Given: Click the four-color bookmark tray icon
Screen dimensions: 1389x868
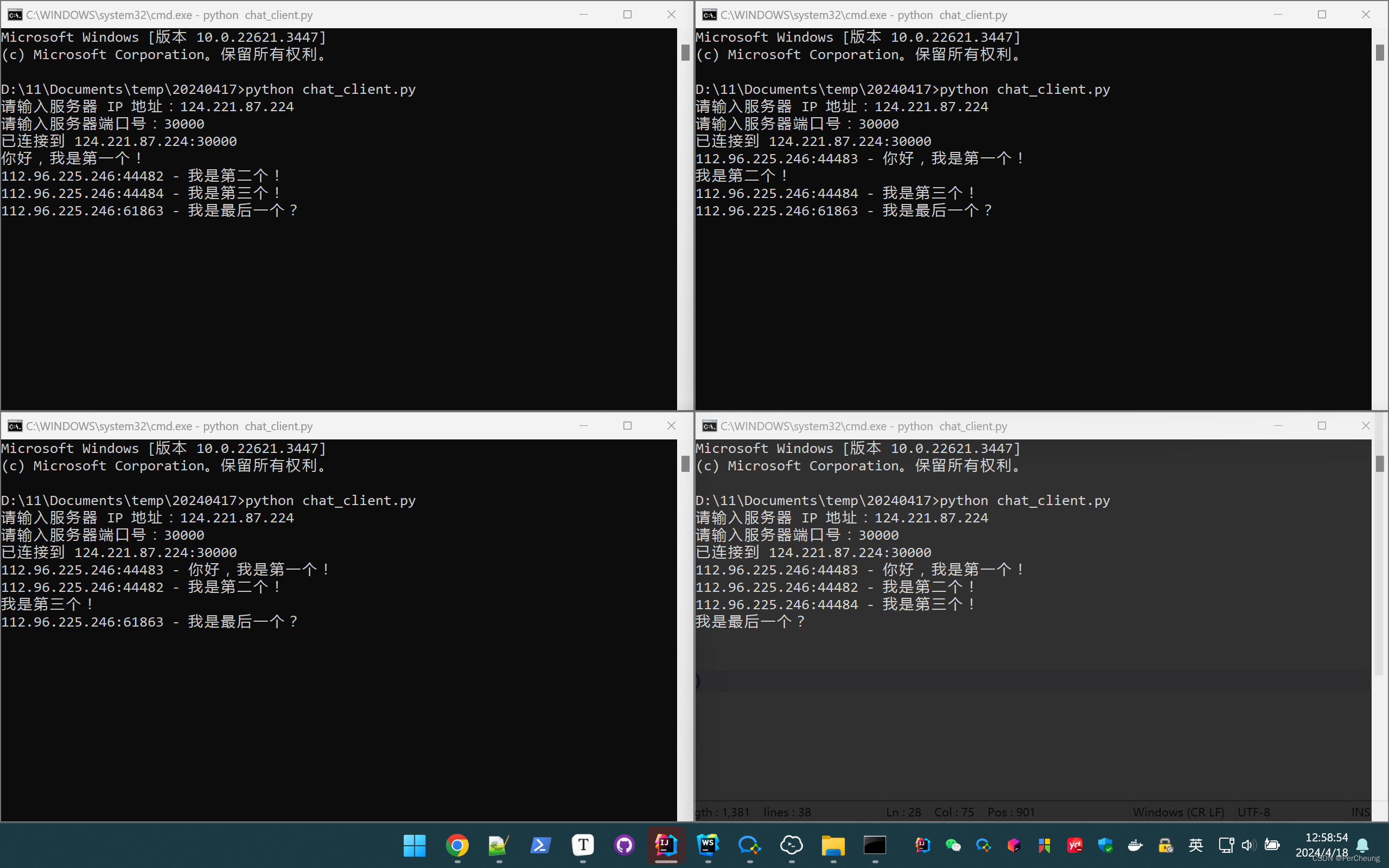Looking at the screenshot, I should [1044, 845].
